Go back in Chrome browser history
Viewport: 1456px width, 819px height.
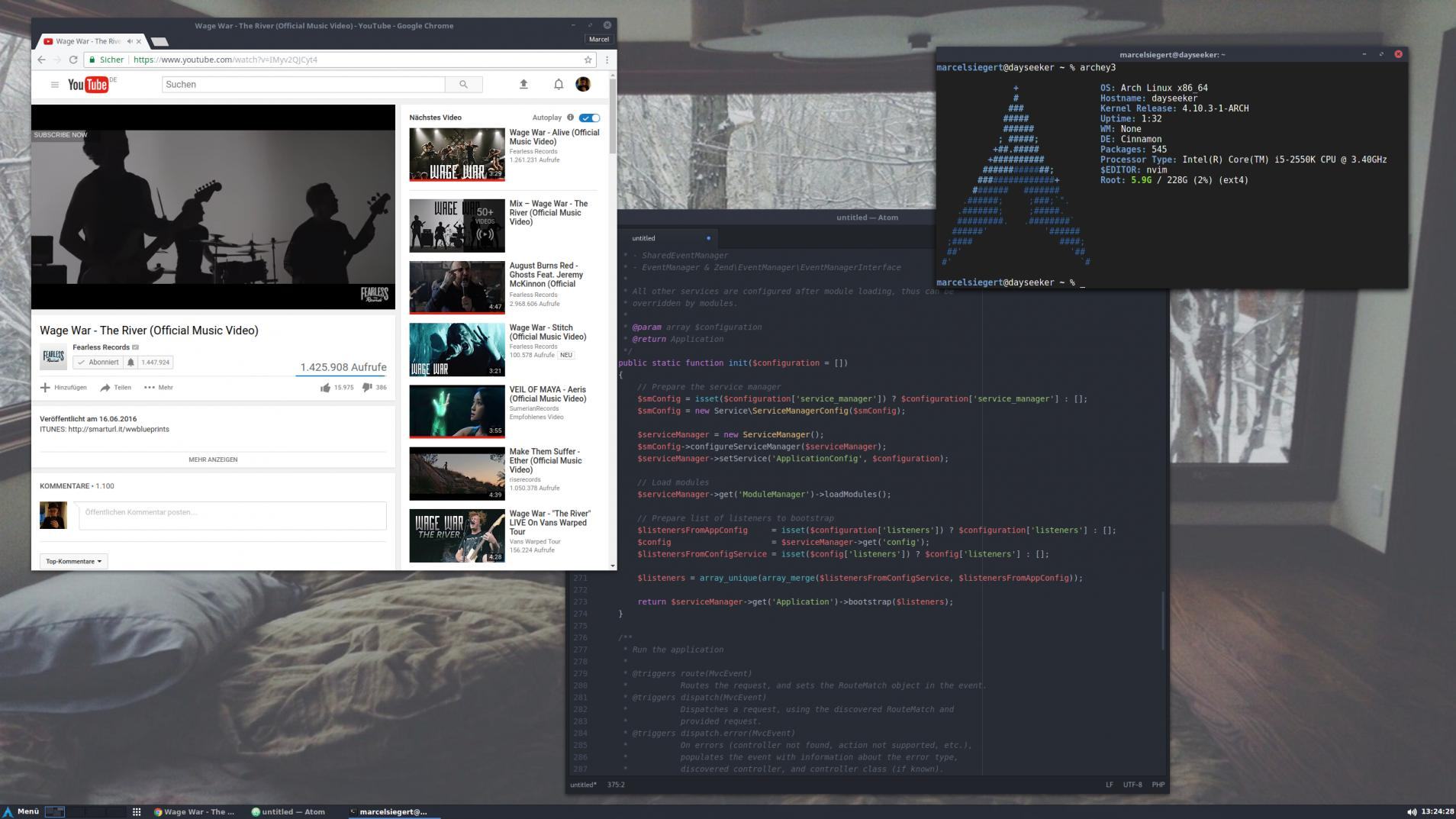pos(41,60)
